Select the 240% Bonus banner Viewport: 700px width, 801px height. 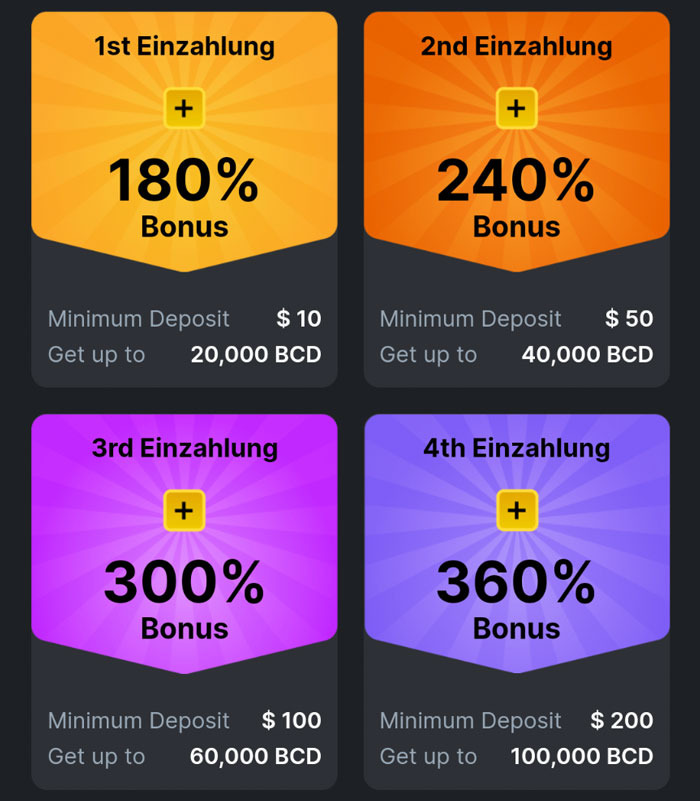point(517,142)
